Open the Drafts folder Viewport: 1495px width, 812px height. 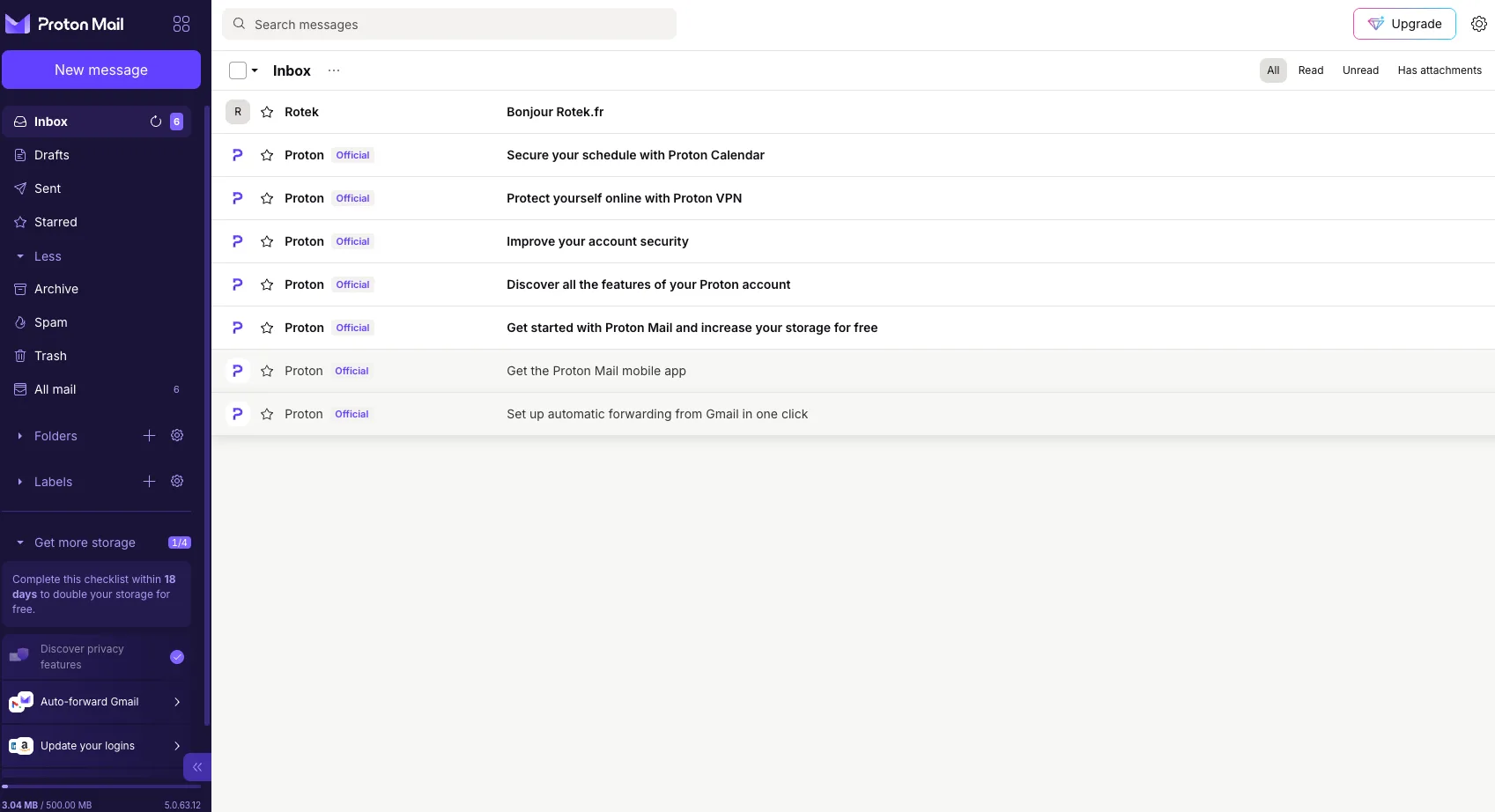[x=97, y=155]
